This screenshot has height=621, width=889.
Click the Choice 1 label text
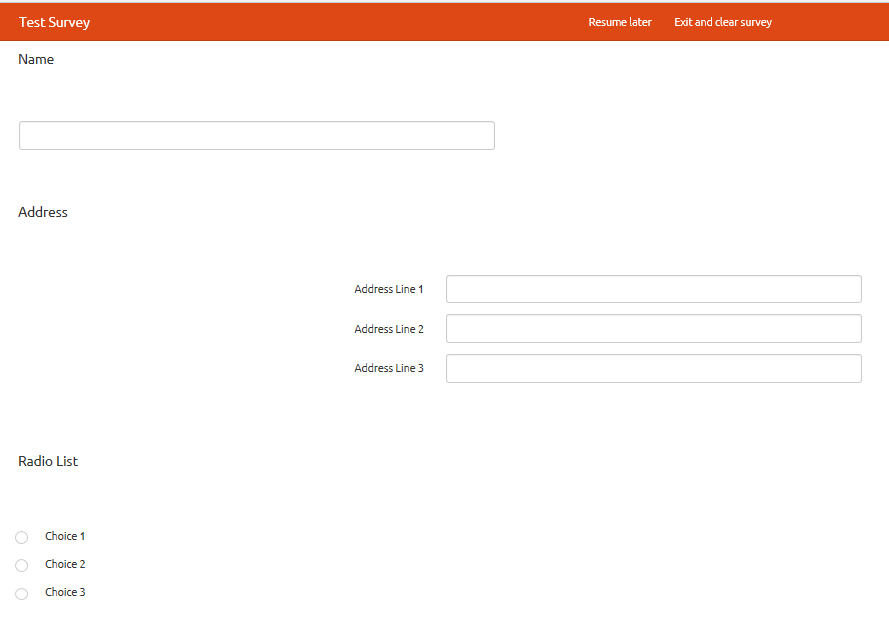65,536
